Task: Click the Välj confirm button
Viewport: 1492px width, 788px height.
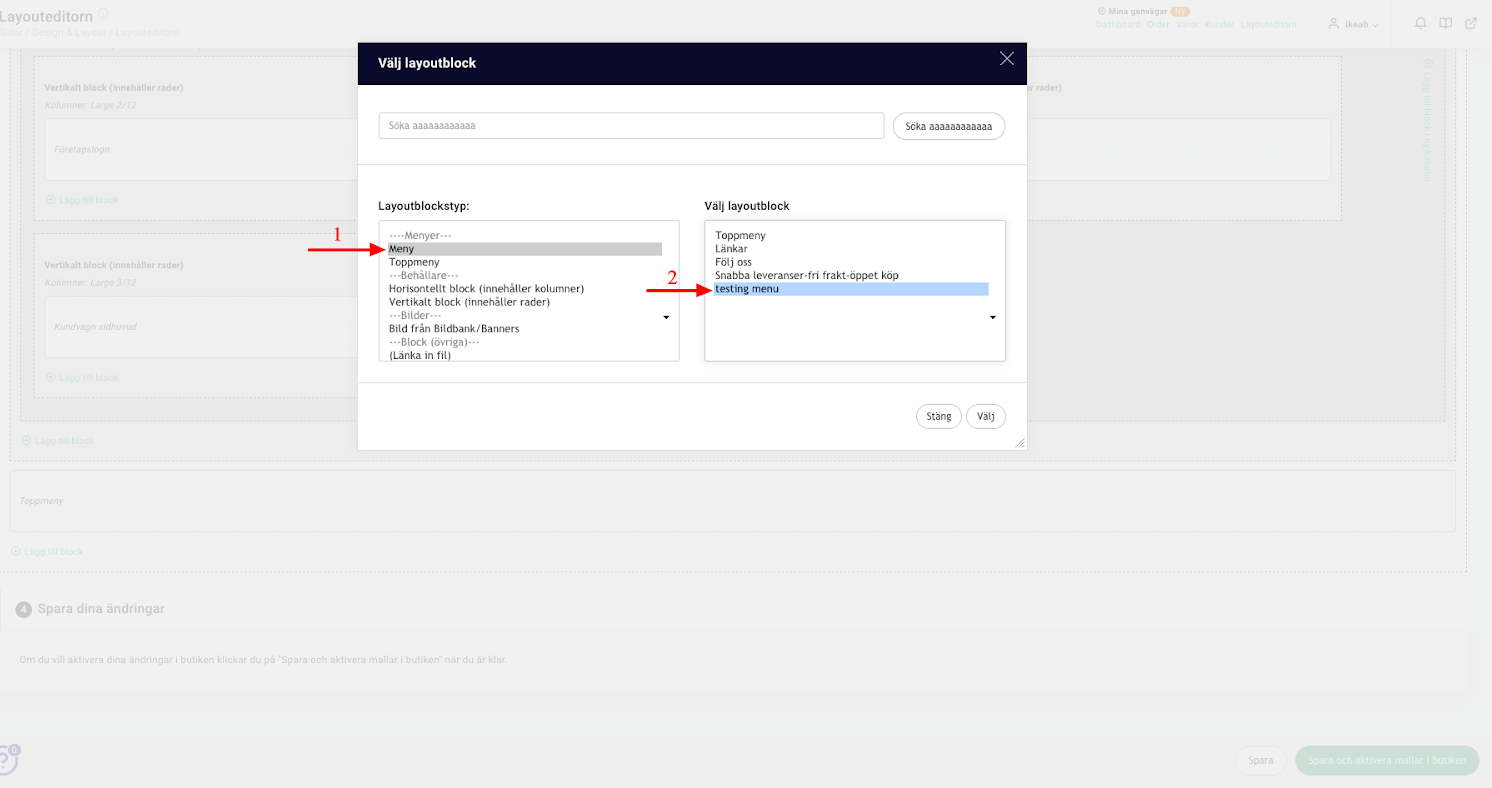Action: tap(986, 416)
